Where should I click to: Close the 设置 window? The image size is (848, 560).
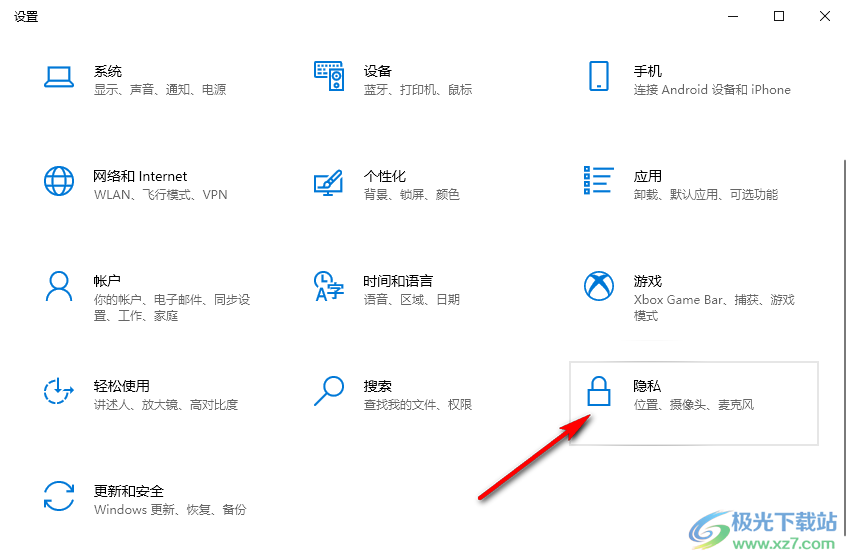point(825,16)
